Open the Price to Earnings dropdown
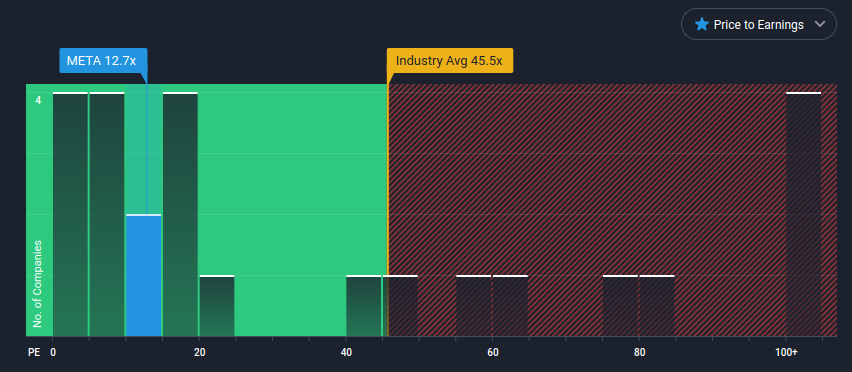The width and height of the screenshot is (852, 372). click(759, 24)
